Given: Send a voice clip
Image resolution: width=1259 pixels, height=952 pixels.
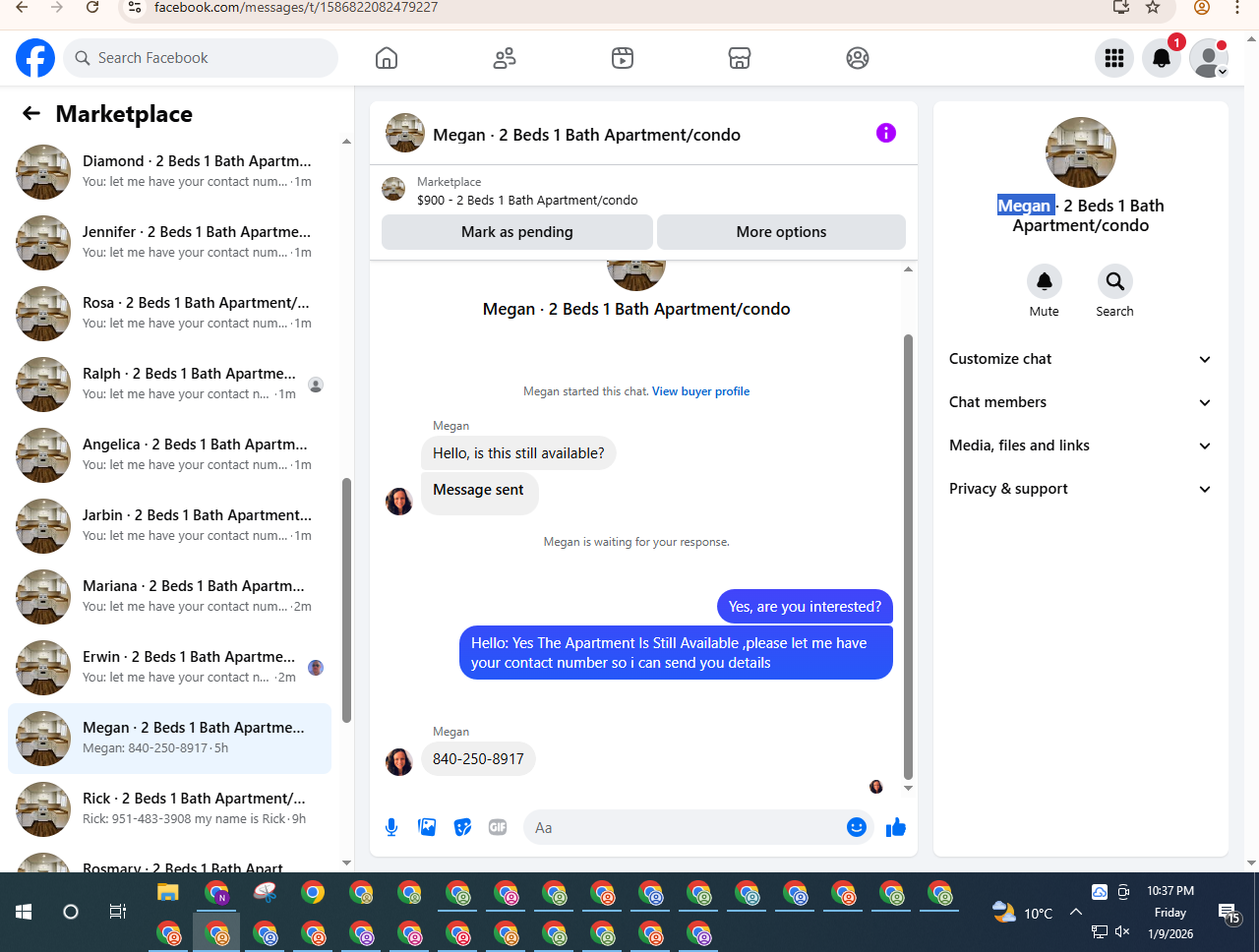Looking at the screenshot, I should click(x=391, y=827).
